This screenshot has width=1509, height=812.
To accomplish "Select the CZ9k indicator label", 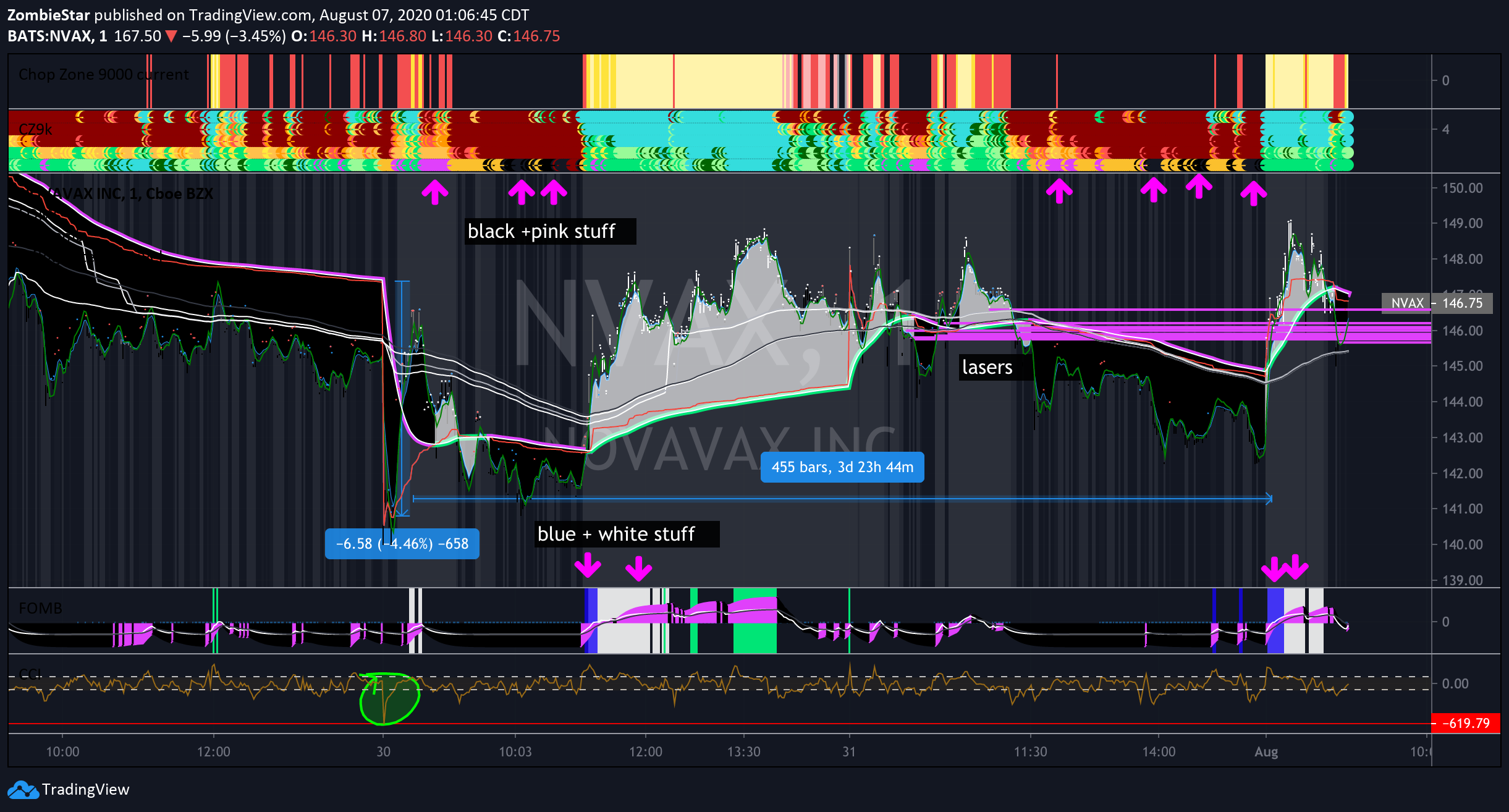I will pos(35,129).
